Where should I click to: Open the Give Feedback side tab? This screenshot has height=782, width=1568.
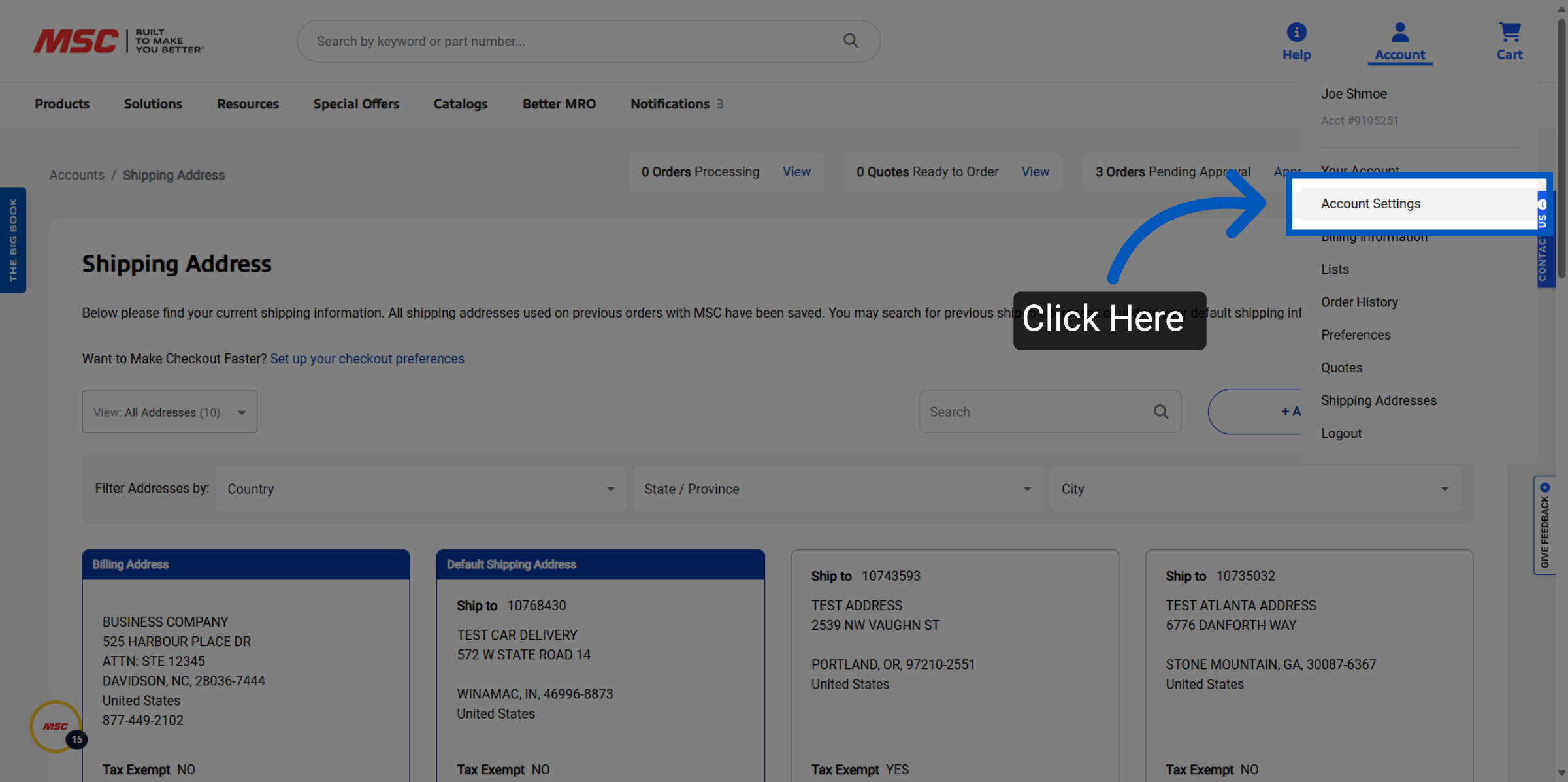point(1544,525)
